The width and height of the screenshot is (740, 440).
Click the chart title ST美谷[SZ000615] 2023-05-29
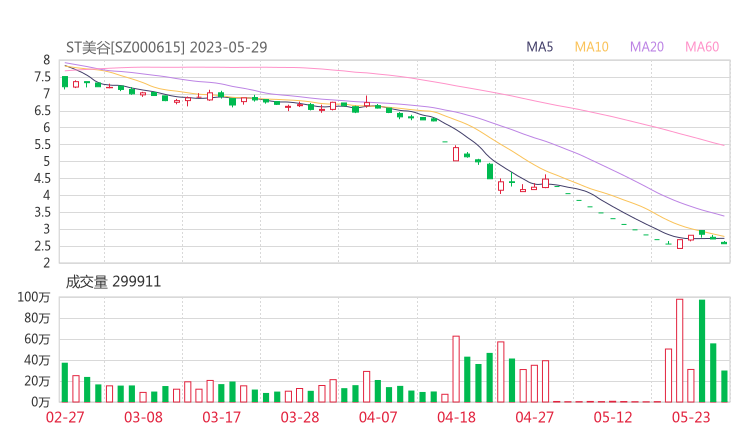167,47
